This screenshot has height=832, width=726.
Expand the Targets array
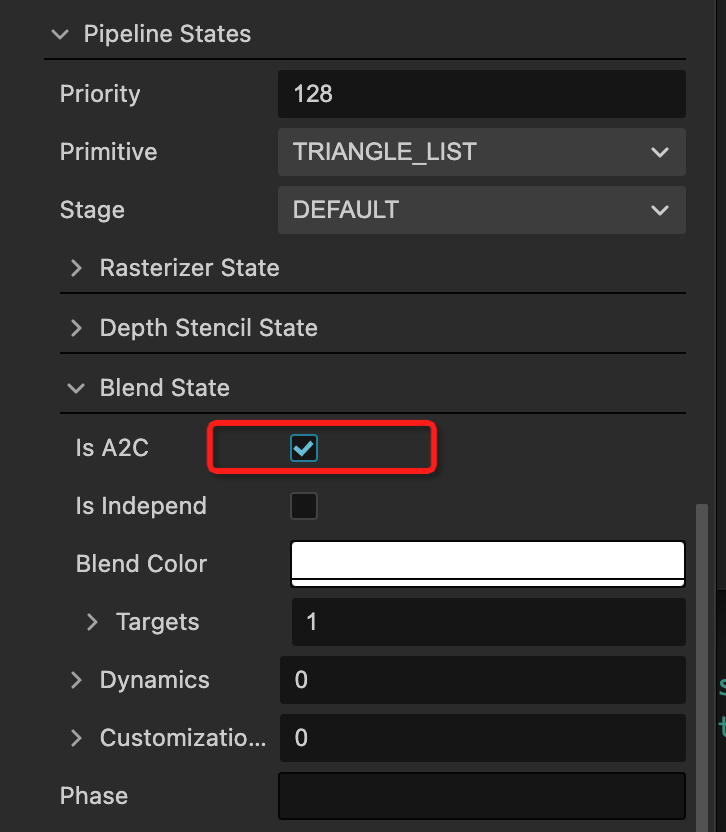coord(93,623)
